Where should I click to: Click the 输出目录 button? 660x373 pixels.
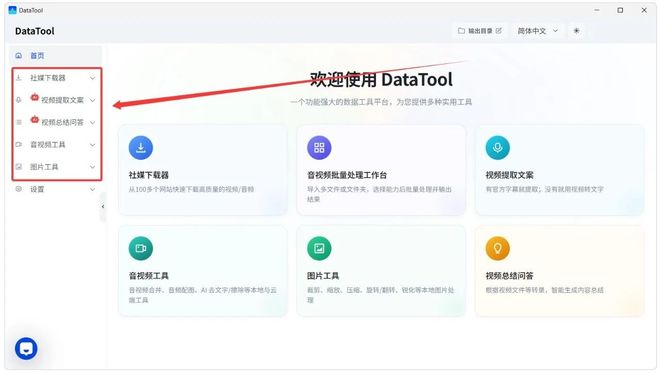(x=480, y=31)
